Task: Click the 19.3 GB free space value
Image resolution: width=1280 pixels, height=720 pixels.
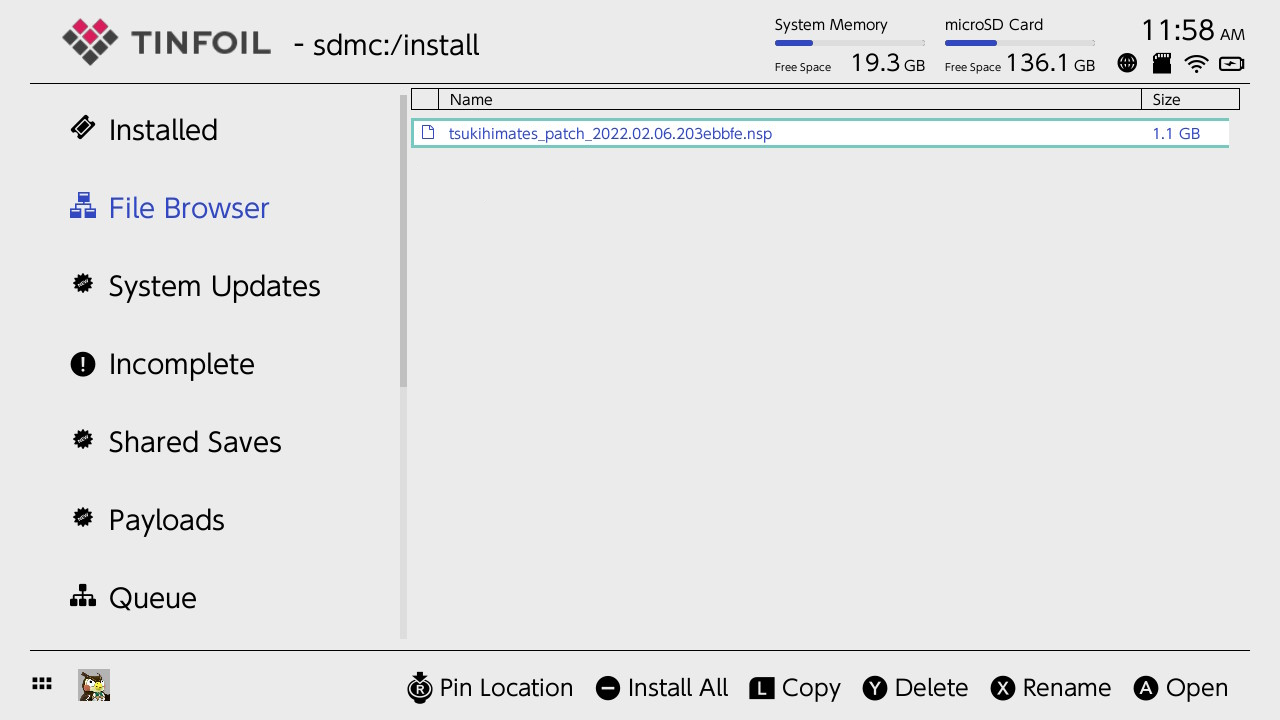Action: [888, 63]
